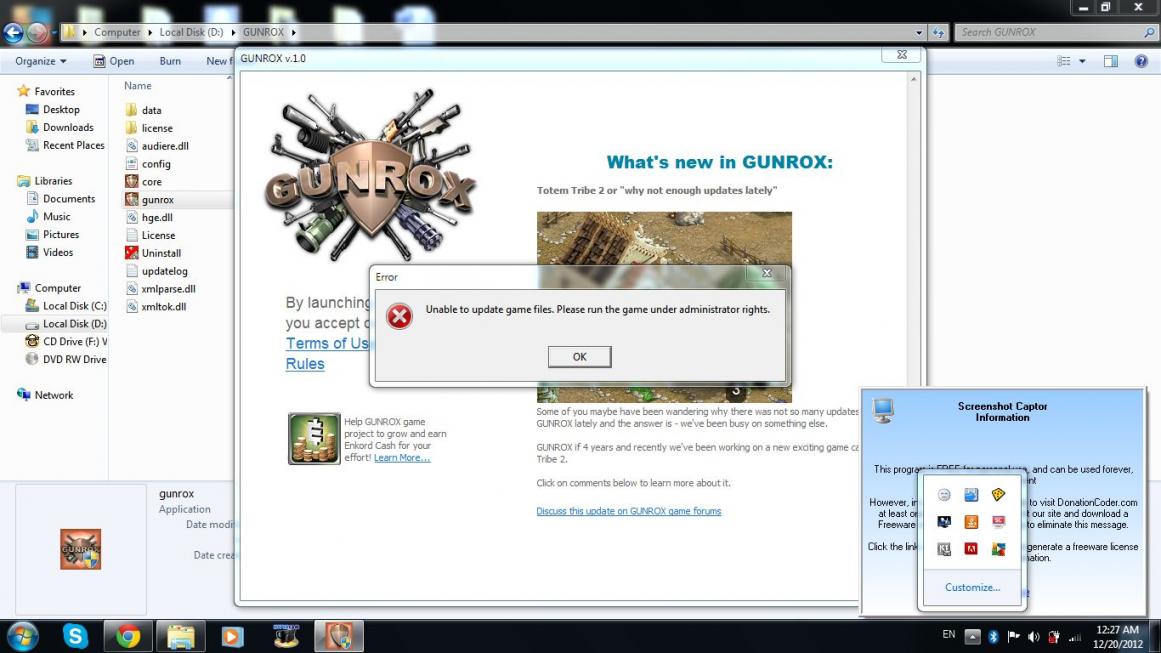This screenshot has width=1161, height=653.
Task: Click the GUNROX launcher taskbar icon
Action: (339, 636)
